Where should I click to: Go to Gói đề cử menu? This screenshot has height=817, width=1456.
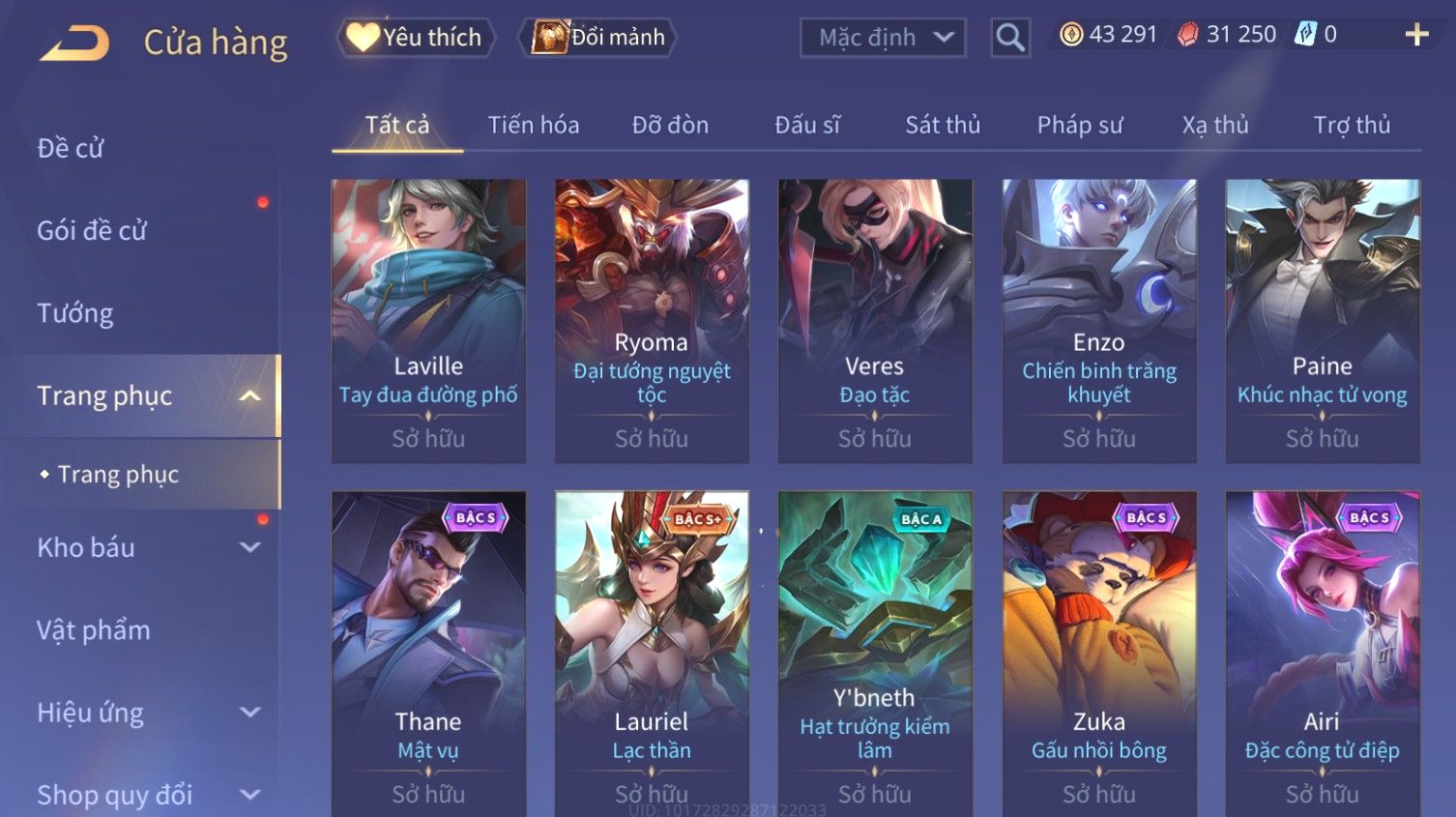tap(92, 231)
